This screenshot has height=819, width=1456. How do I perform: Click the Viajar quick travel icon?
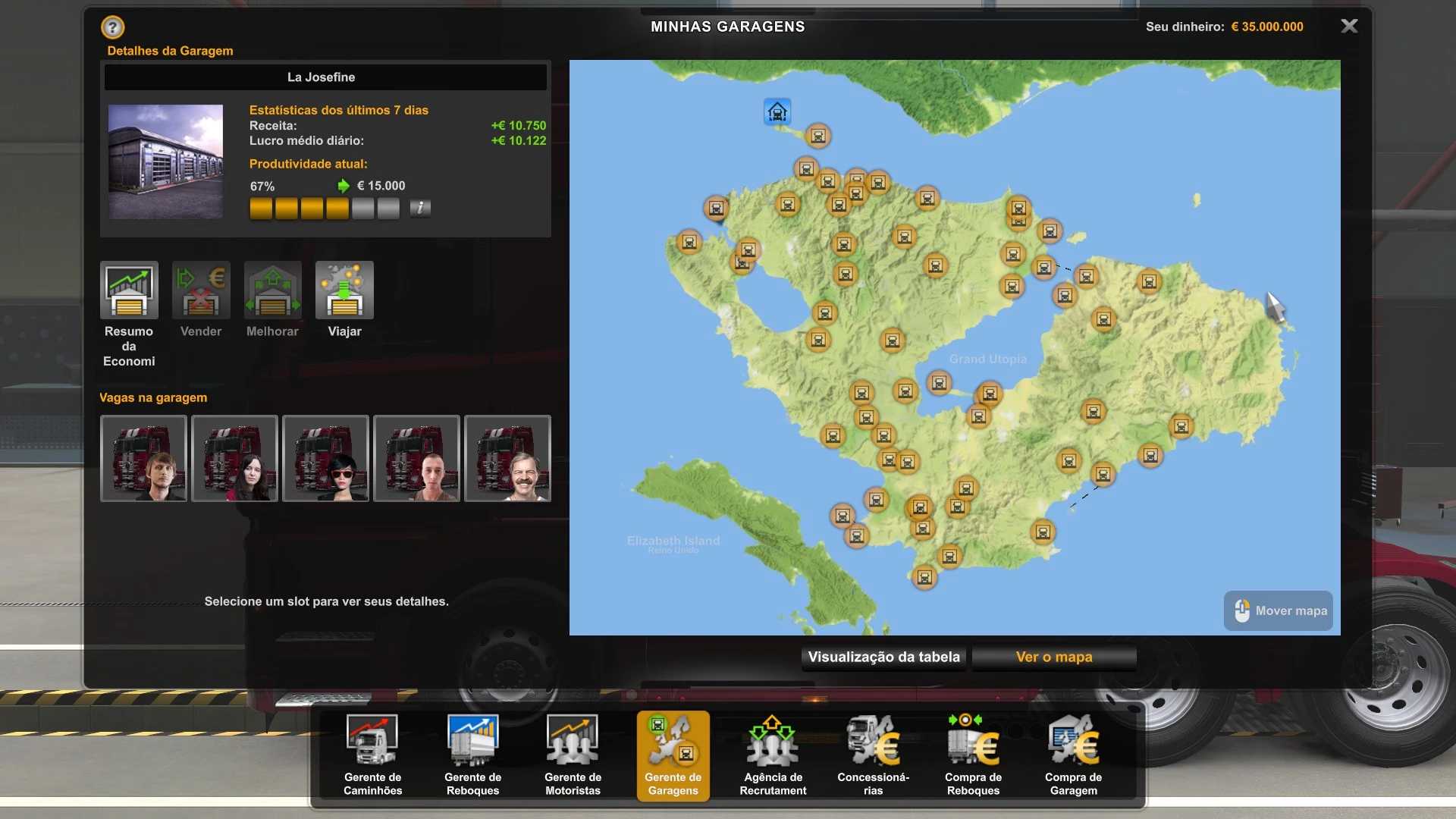tap(344, 290)
